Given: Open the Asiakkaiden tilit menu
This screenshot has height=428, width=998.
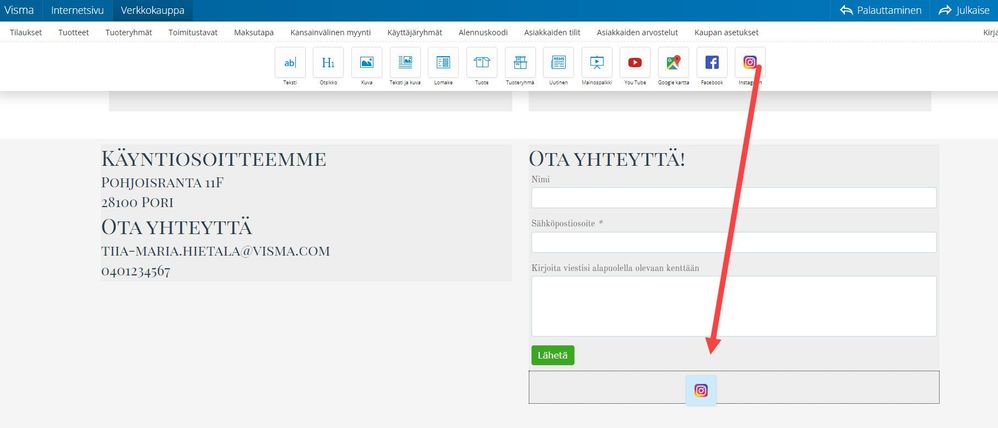Looking at the screenshot, I should click(552, 32).
